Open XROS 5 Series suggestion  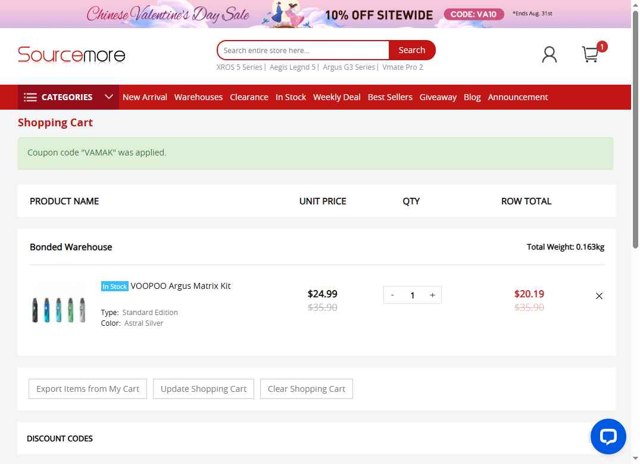pos(239,67)
